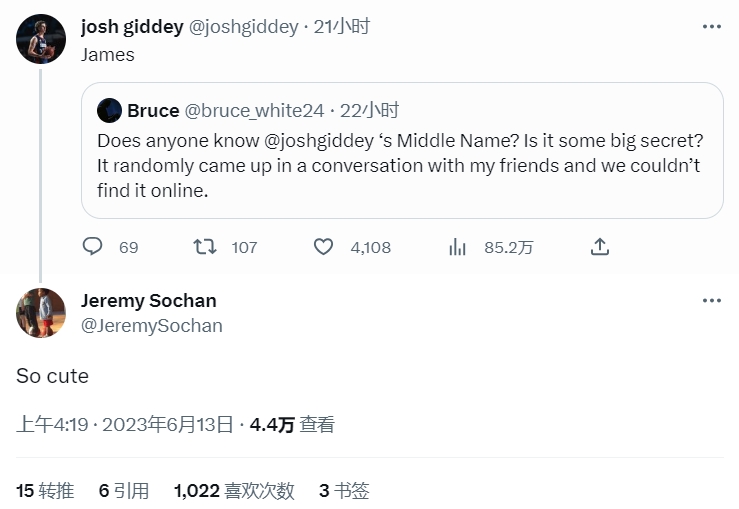Image resolution: width=739 pixels, height=509 pixels.
Task: View the 6 引用 quote tweets
Action: pos(124,491)
